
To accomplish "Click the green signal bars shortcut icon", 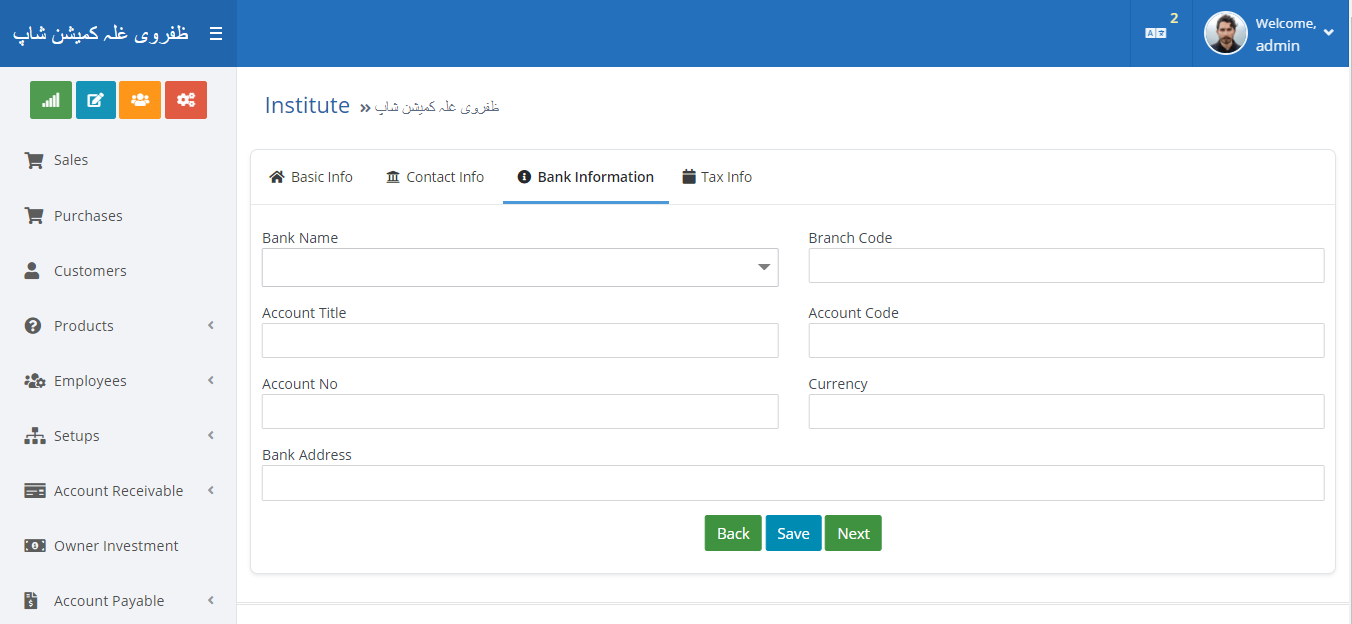I will pyautogui.click(x=51, y=100).
